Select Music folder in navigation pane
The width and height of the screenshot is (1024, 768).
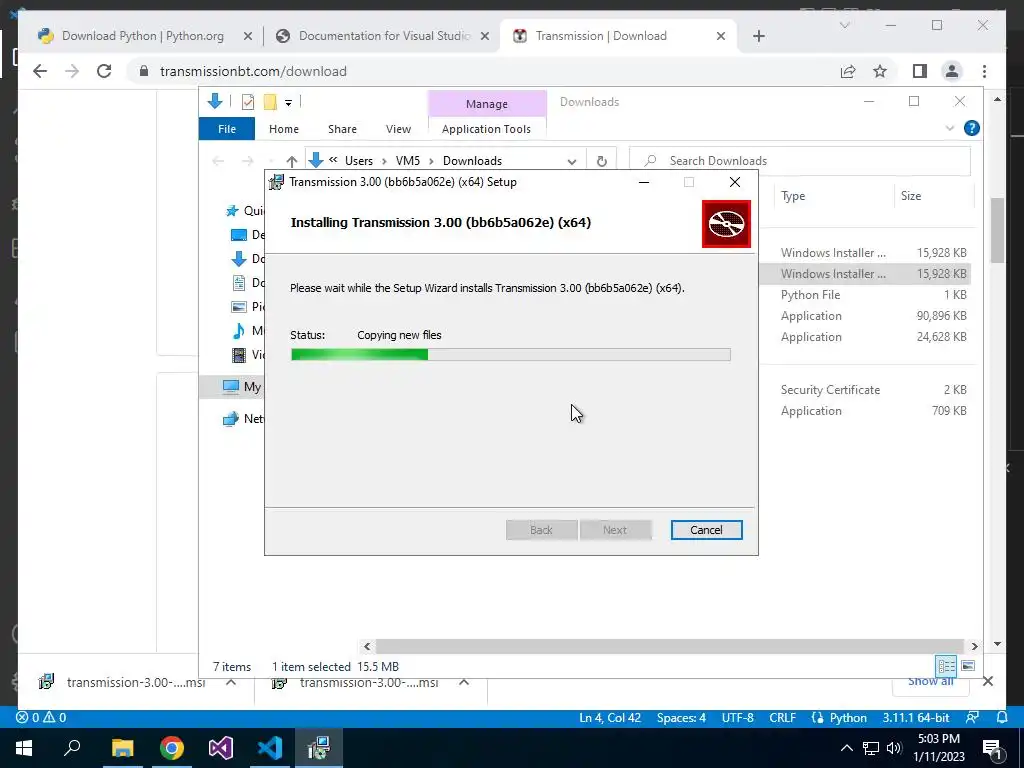[248, 331]
